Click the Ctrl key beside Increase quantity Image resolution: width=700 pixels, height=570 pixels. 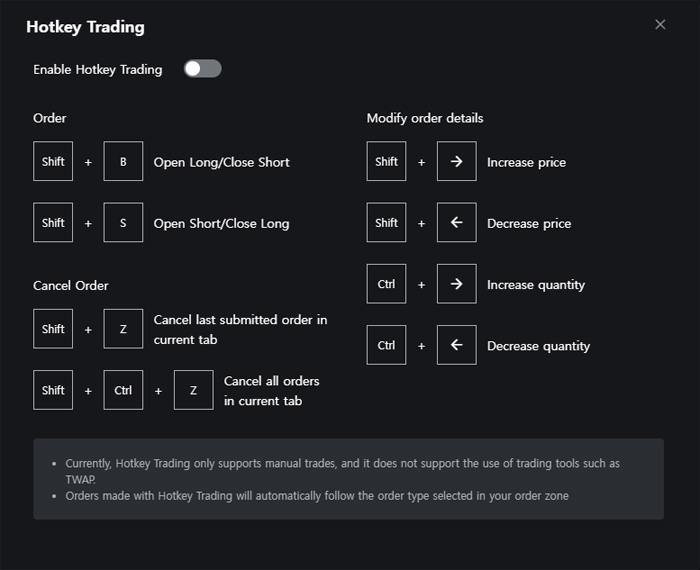[x=386, y=284]
